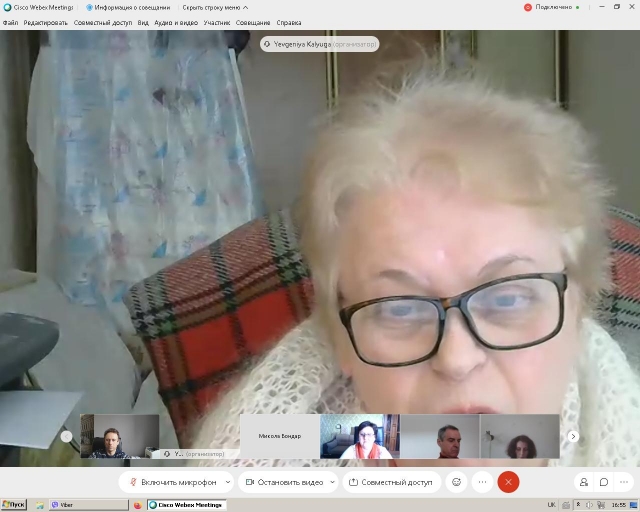Open panel options ellipsis at bottom right
Image resolution: width=640 pixels, height=512 pixels.
624,482
